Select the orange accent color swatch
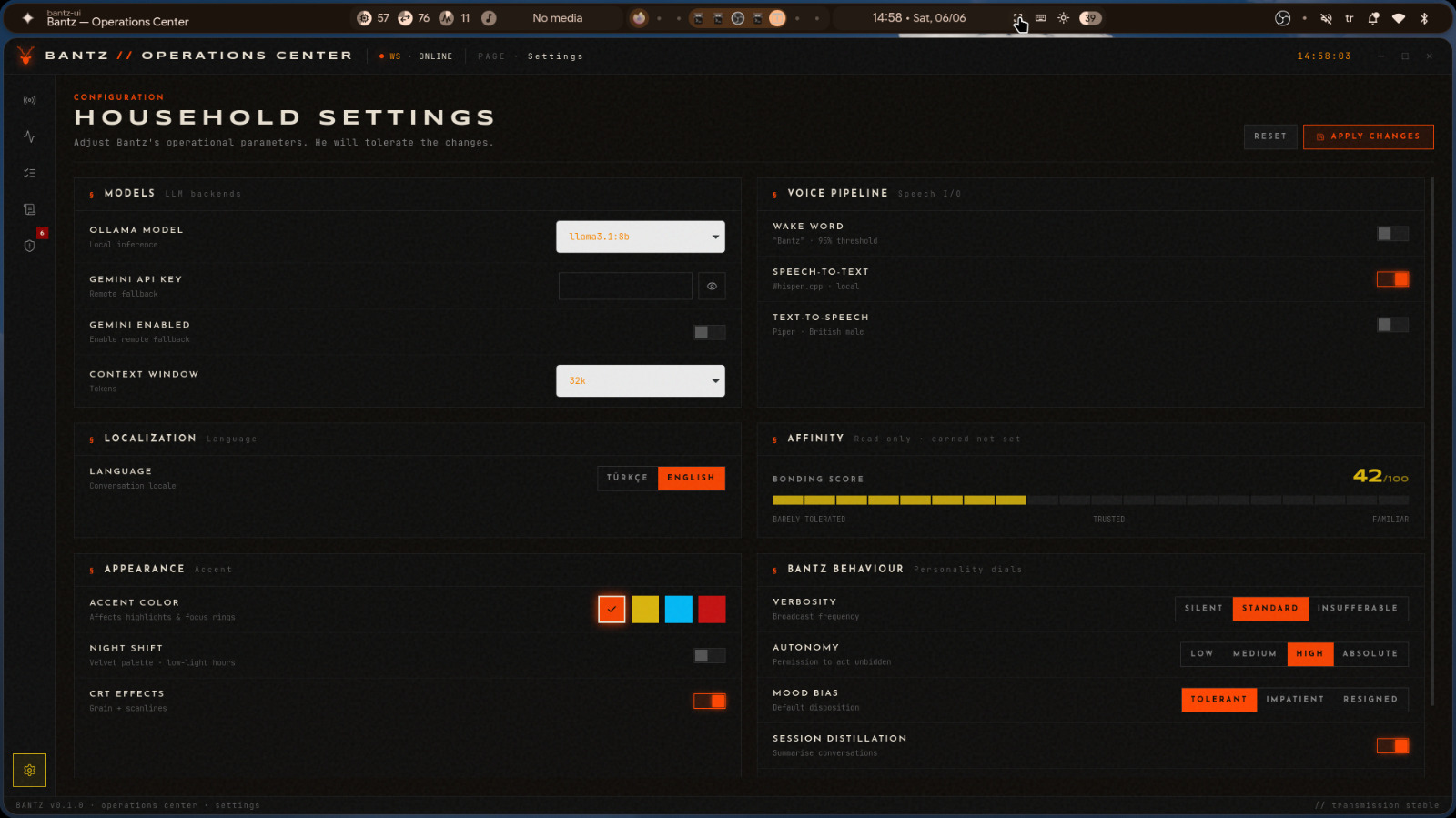The image size is (1456, 818). (x=612, y=610)
